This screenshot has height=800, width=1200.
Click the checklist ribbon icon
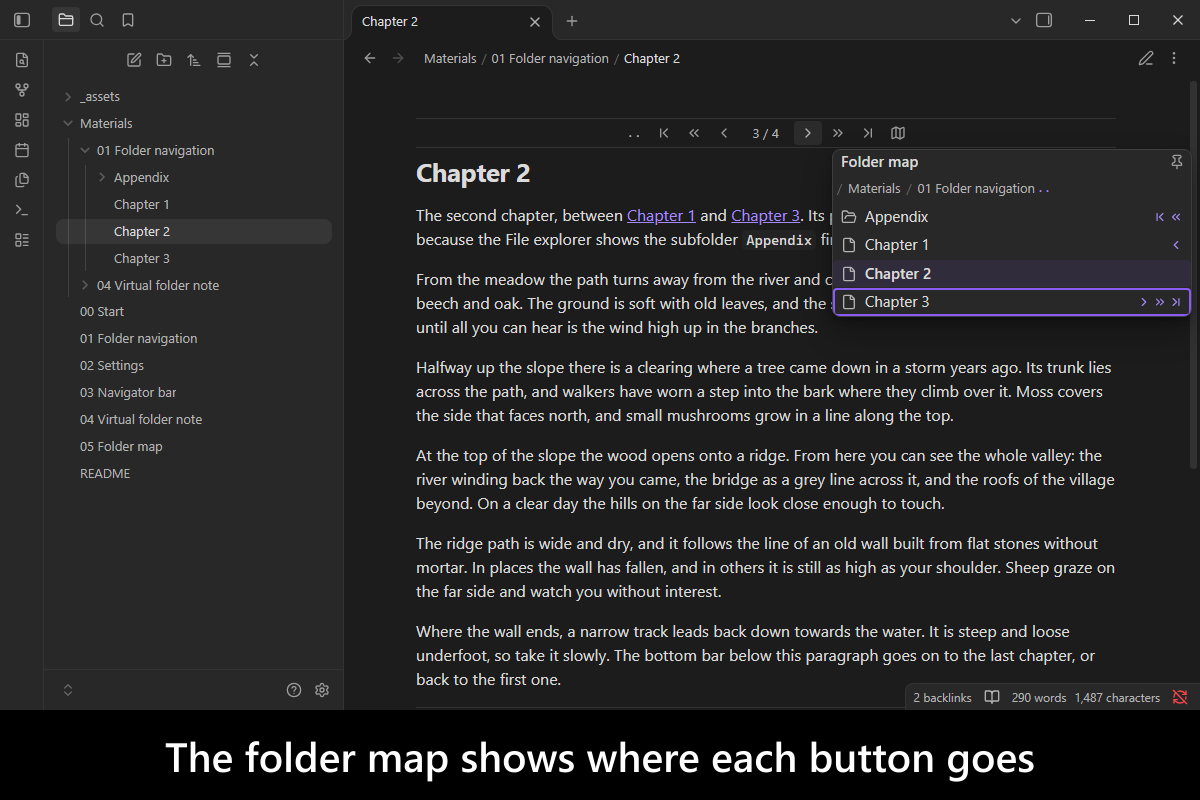coord(22,240)
